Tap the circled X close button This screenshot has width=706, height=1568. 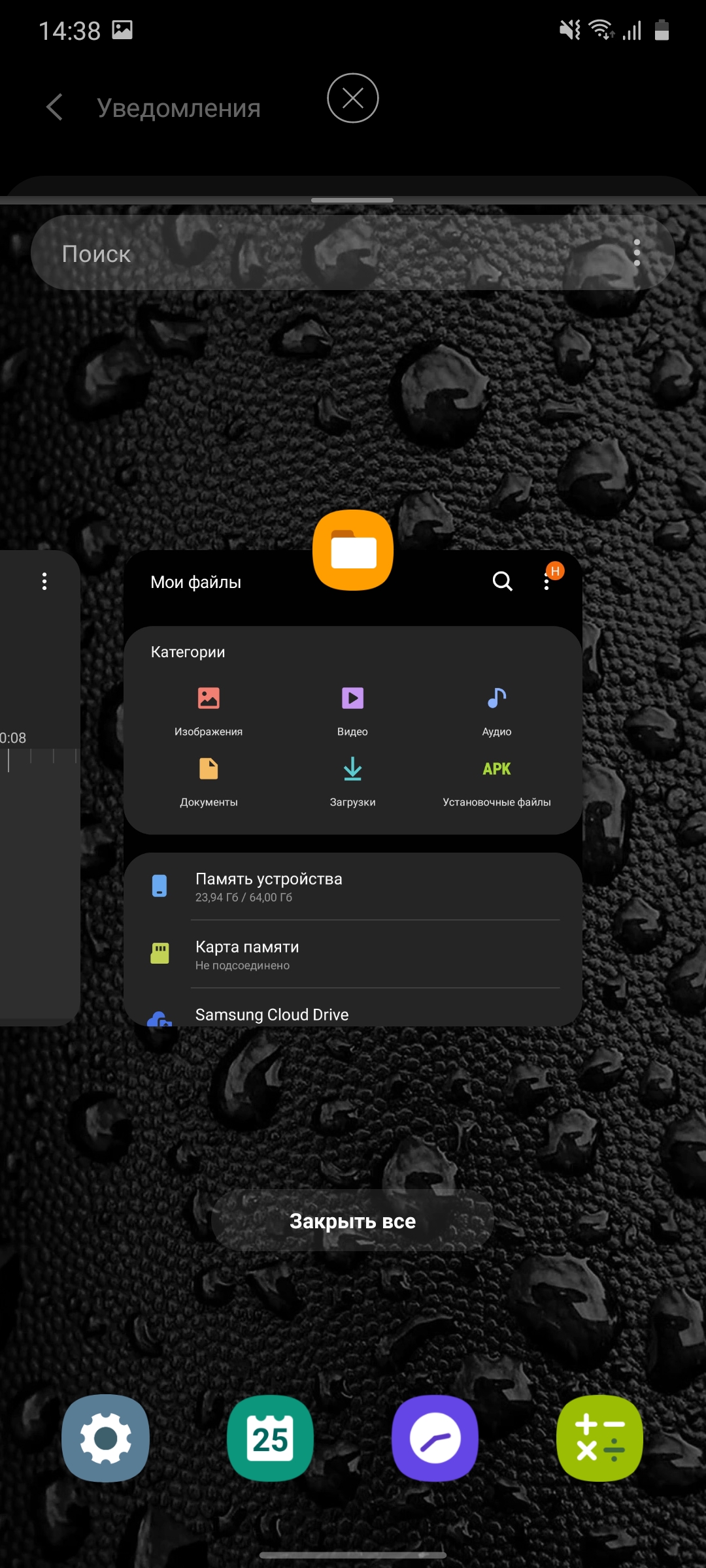tap(353, 98)
